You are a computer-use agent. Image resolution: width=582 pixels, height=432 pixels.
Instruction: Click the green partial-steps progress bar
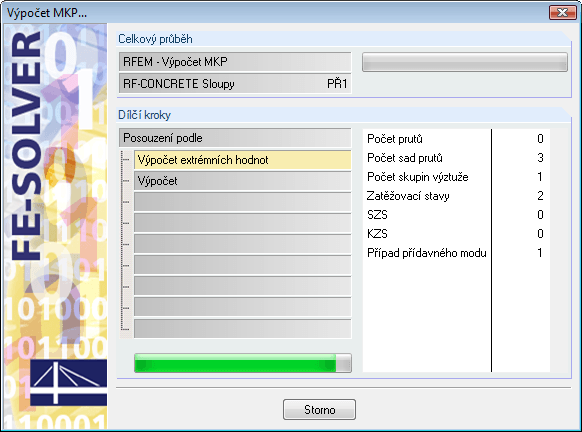click(243, 363)
